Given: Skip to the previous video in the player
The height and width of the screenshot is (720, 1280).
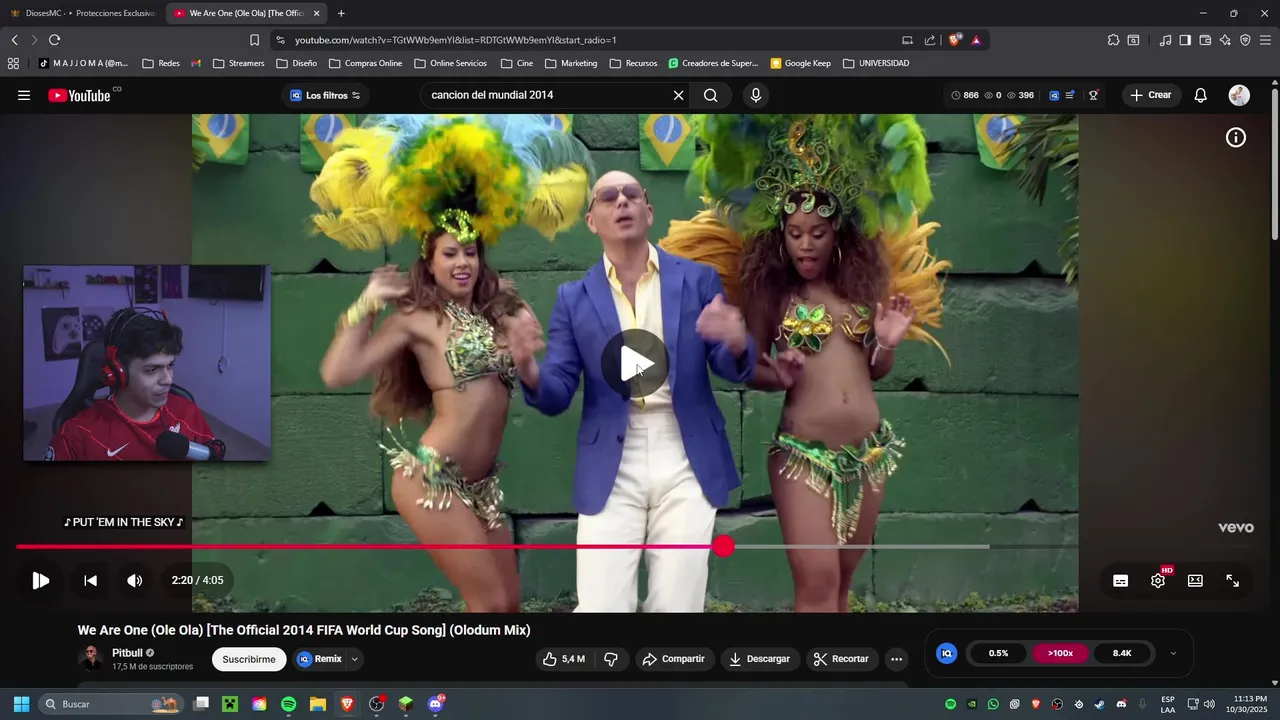Looking at the screenshot, I should pyautogui.click(x=90, y=580).
